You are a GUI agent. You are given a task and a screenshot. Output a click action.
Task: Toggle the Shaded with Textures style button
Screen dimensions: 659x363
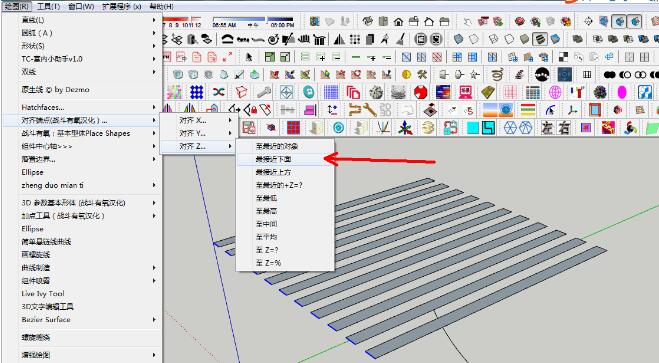click(540, 39)
